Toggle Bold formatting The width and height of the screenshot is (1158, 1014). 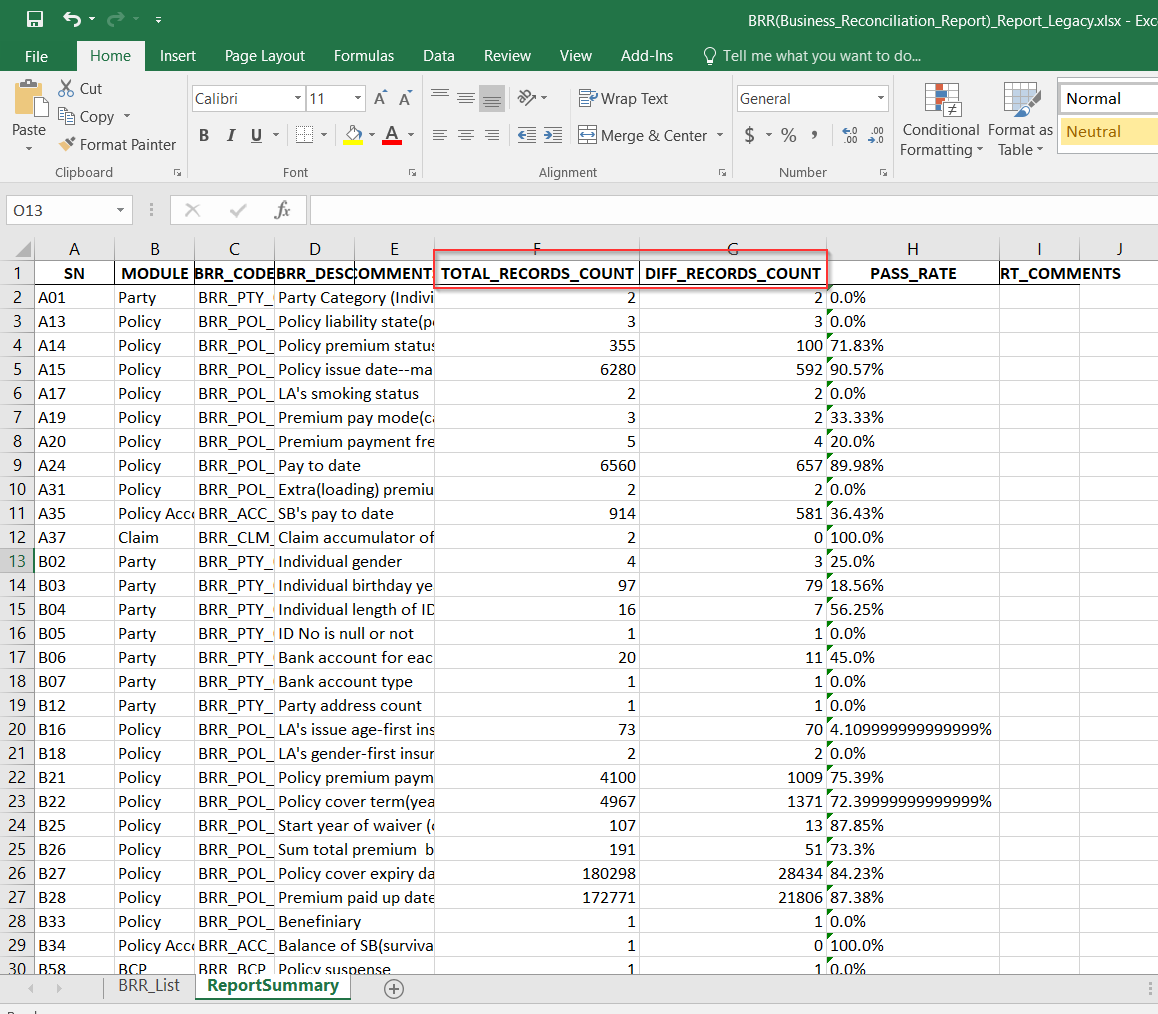point(204,134)
